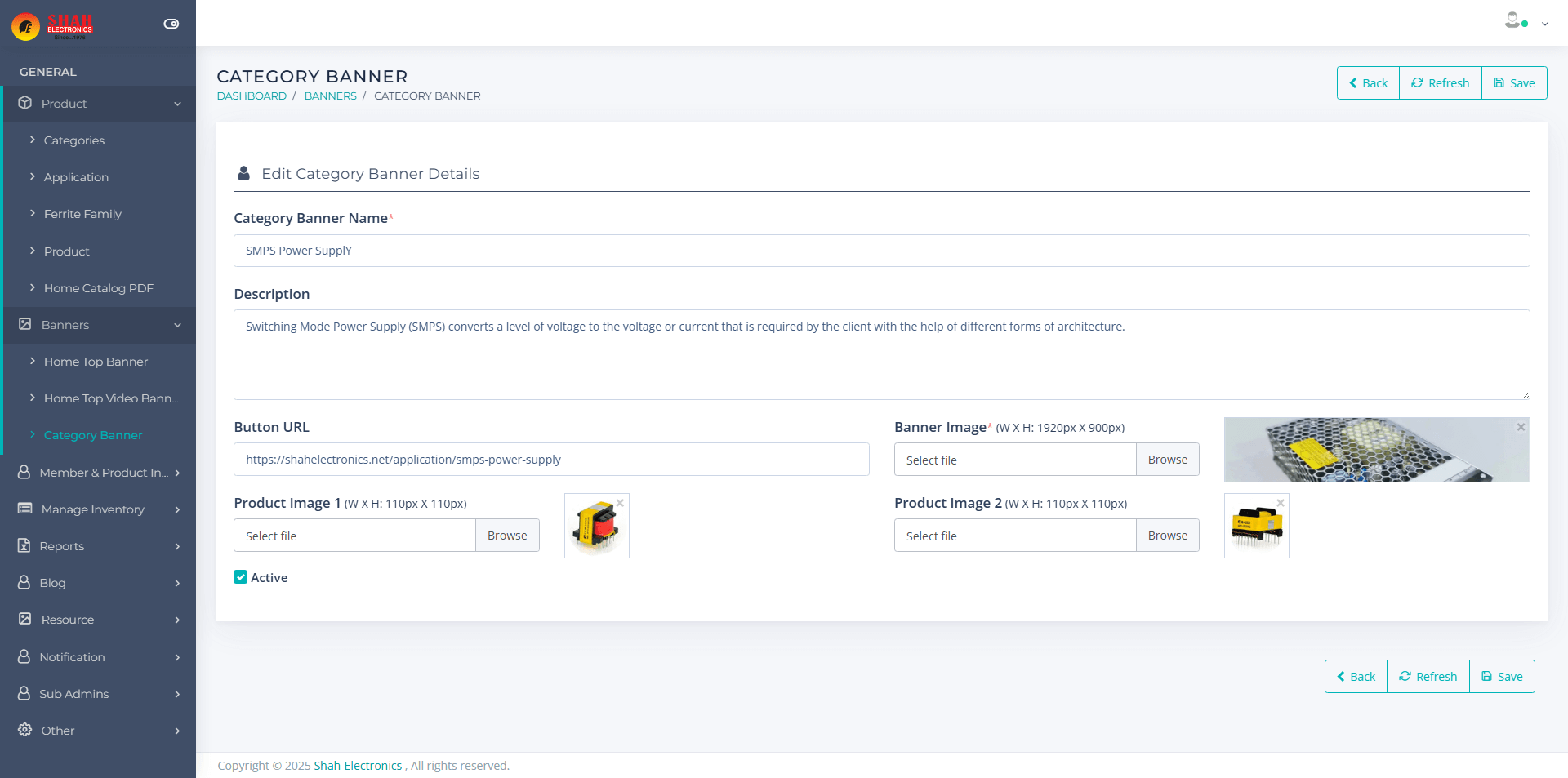Remove Product Image 1 thumbnail

621,503
